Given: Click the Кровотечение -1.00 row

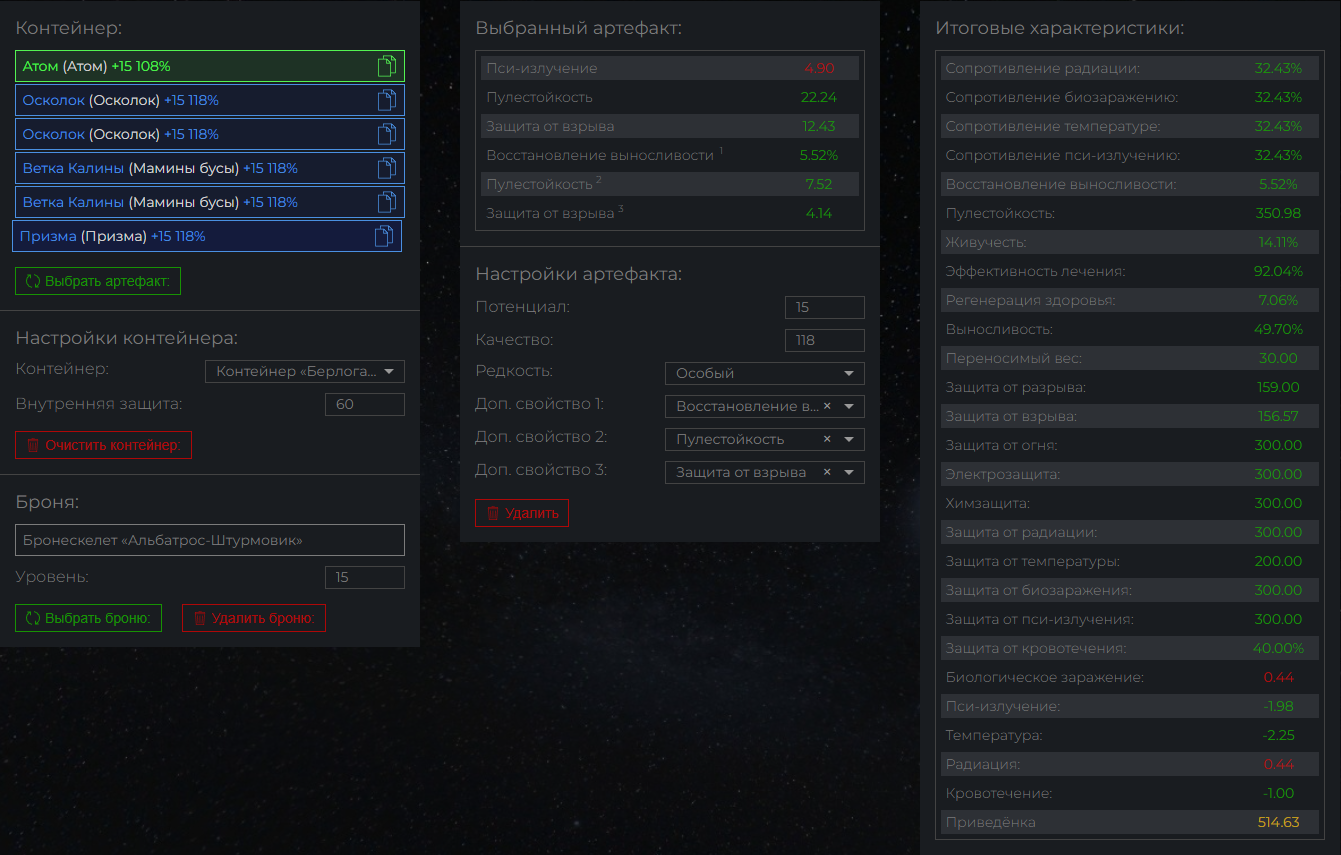Looking at the screenshot, I should (1130, 794).
